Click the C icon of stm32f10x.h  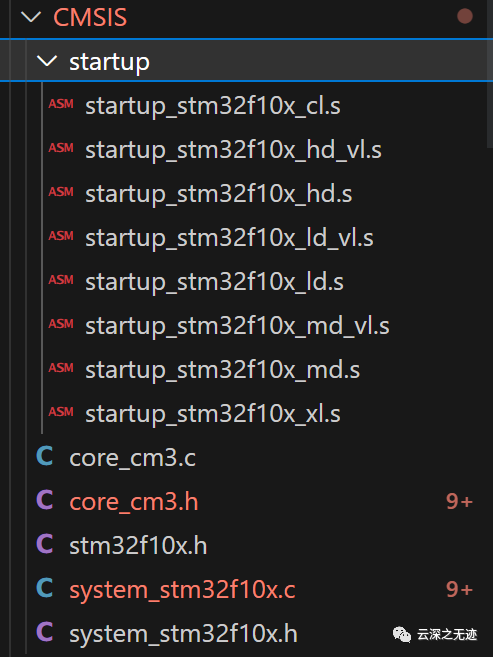click(45, 544)
